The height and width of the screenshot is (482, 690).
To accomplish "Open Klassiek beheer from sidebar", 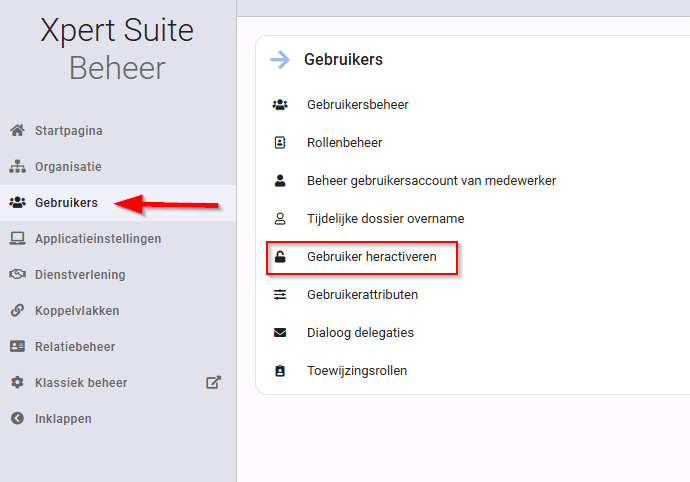I will tap(81, 383).
